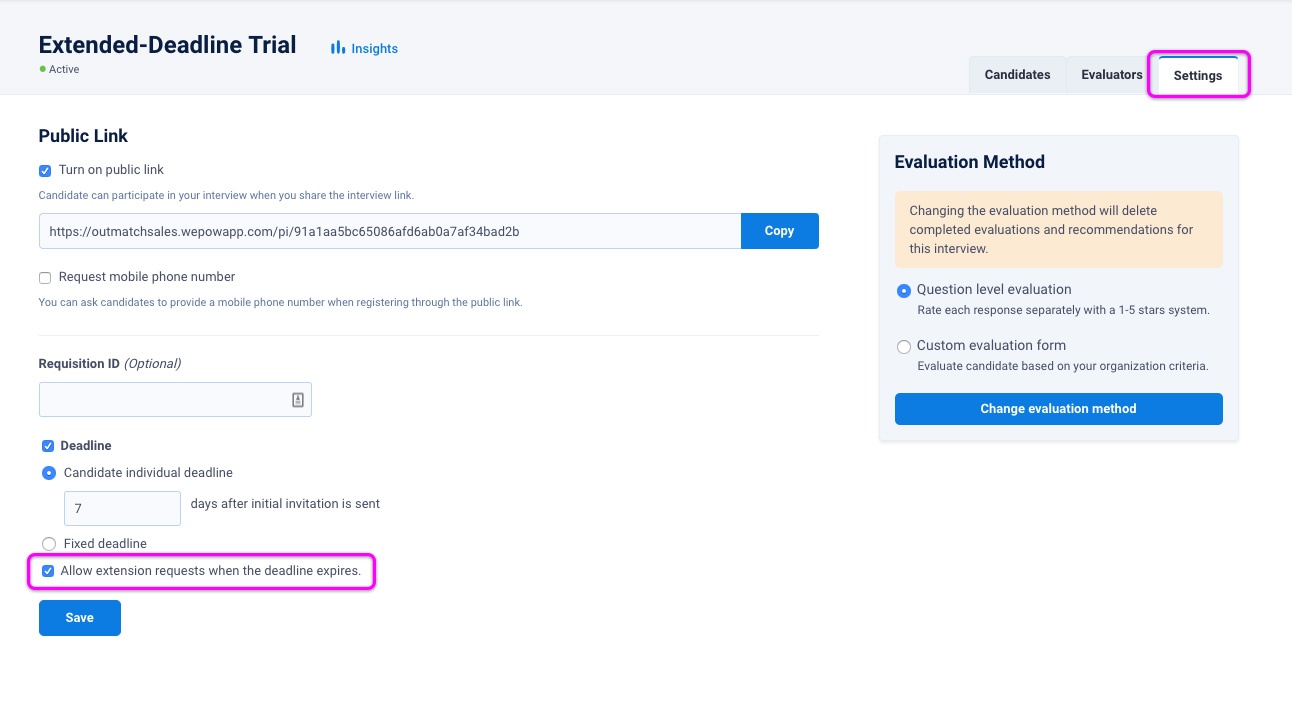Open the Settings tab
Image resolution: width=1292 pixels, height=720 pixels.
click(1198, 75)
